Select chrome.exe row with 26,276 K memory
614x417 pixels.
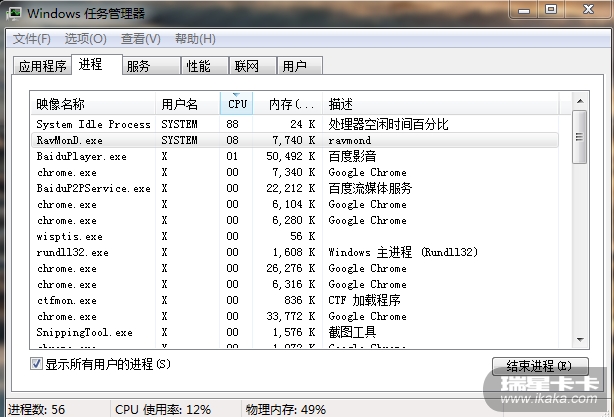tap(294, 268)
